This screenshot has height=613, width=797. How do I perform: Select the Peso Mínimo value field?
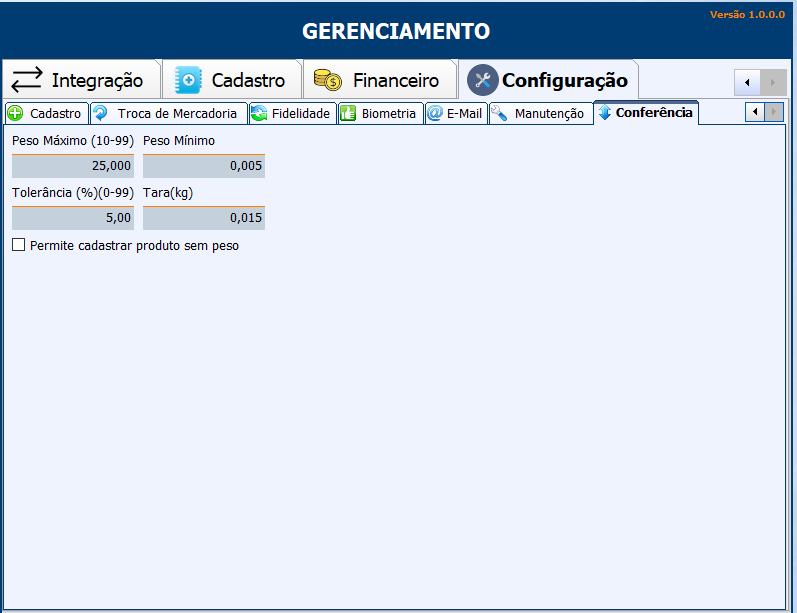coord(204,166)
